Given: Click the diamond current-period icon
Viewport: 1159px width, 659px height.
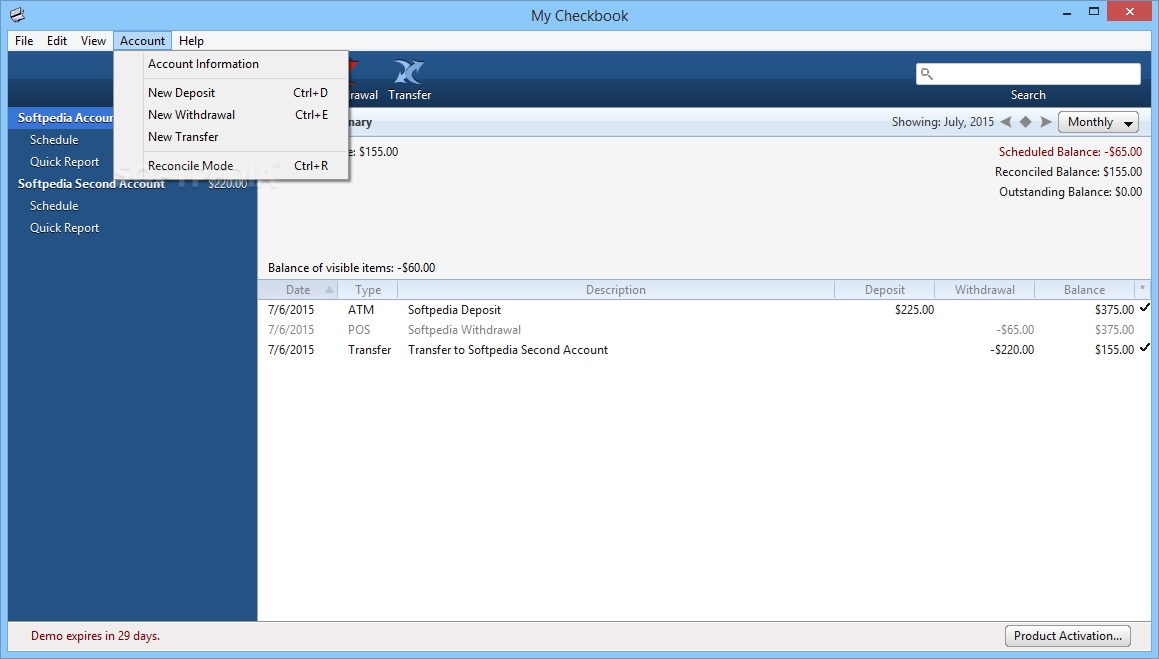Looking at the screenshot, I should tap(1025, 122).
